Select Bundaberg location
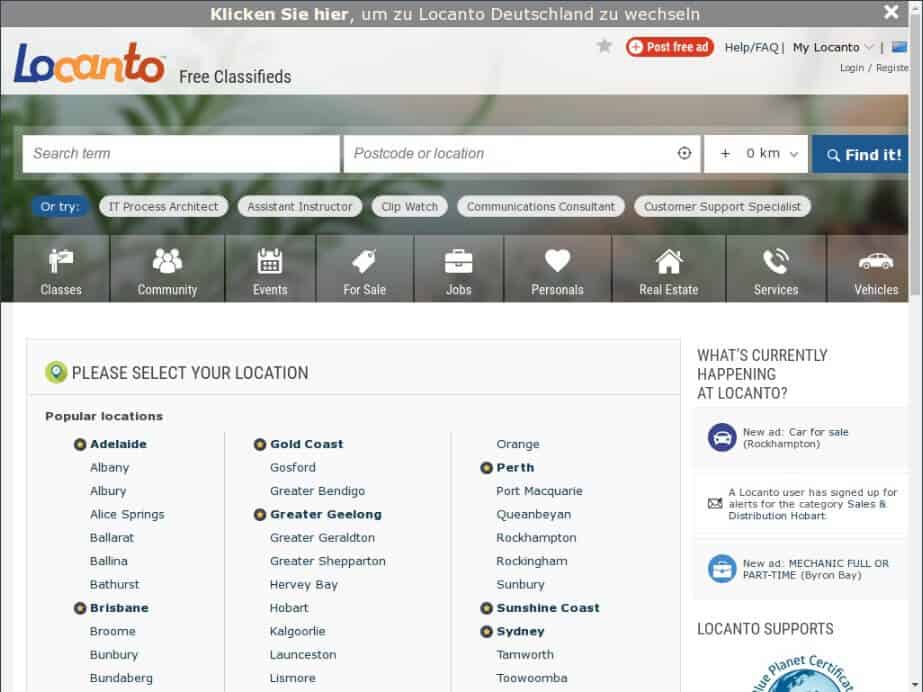 (121, 678)
